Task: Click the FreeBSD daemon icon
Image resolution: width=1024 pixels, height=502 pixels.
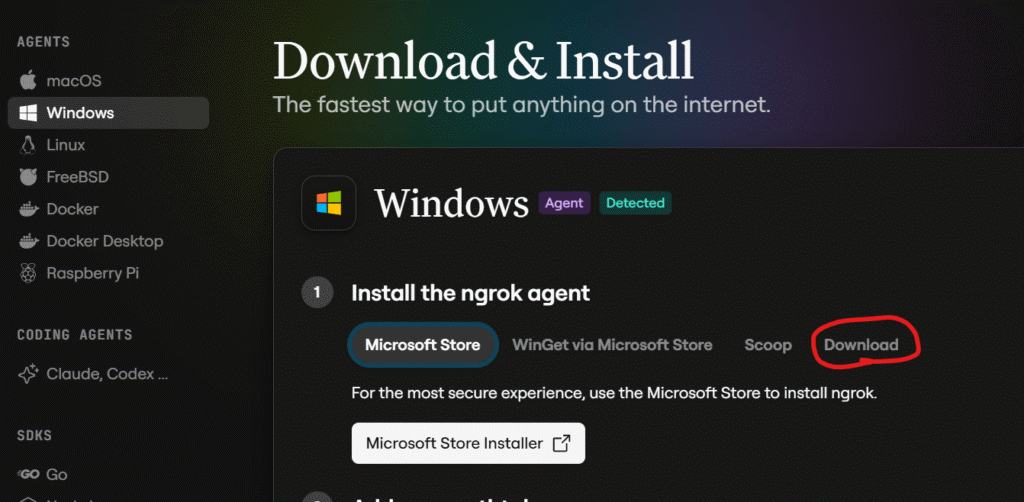Action: coord(27,177)
